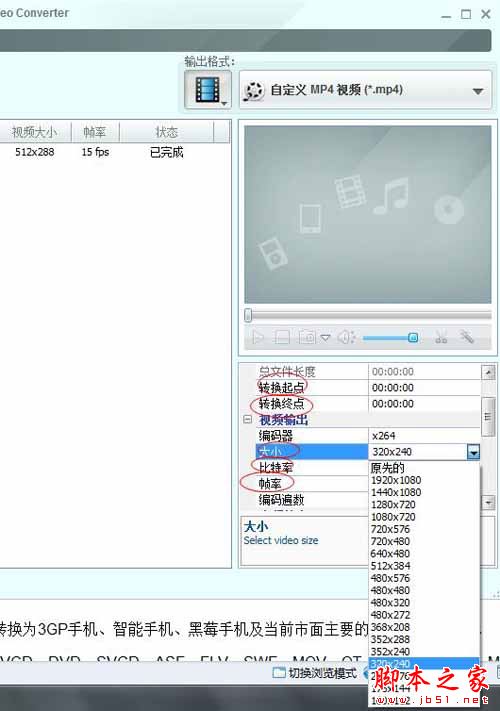500x711 pixels.
Task: Click the property panel scrollbar up arrow
Action: [488, 372]
